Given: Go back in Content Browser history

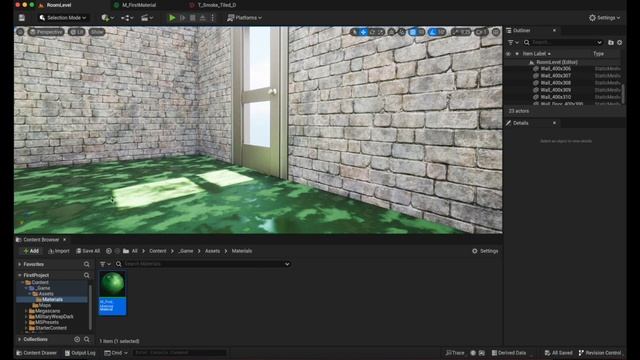Looking at the screenshot, I should [x=109, y=251].
